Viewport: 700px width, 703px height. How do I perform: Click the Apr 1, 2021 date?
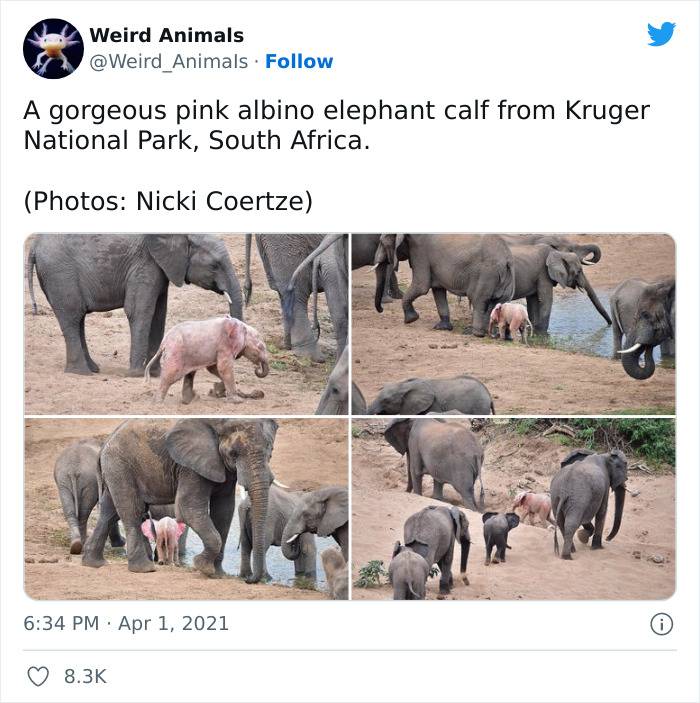(173, 624)
